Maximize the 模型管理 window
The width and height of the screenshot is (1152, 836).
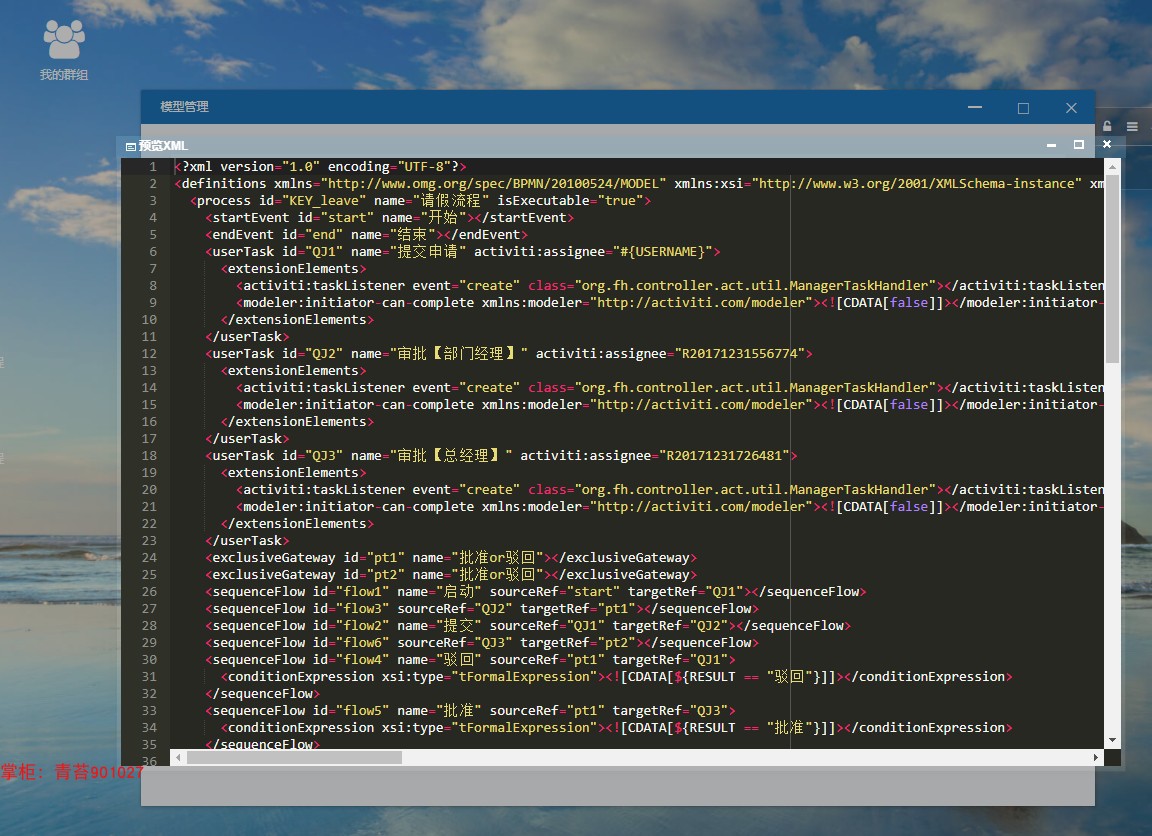coord(1023,108)
